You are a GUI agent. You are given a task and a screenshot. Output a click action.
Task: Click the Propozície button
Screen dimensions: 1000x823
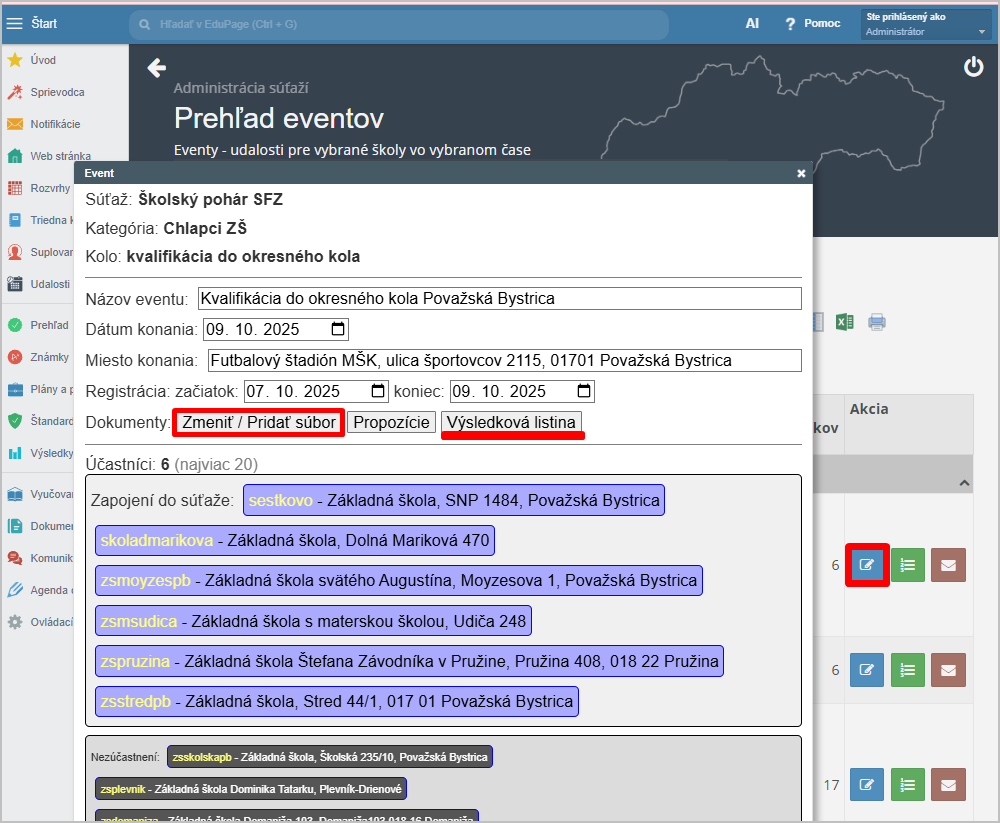[392, 423]
